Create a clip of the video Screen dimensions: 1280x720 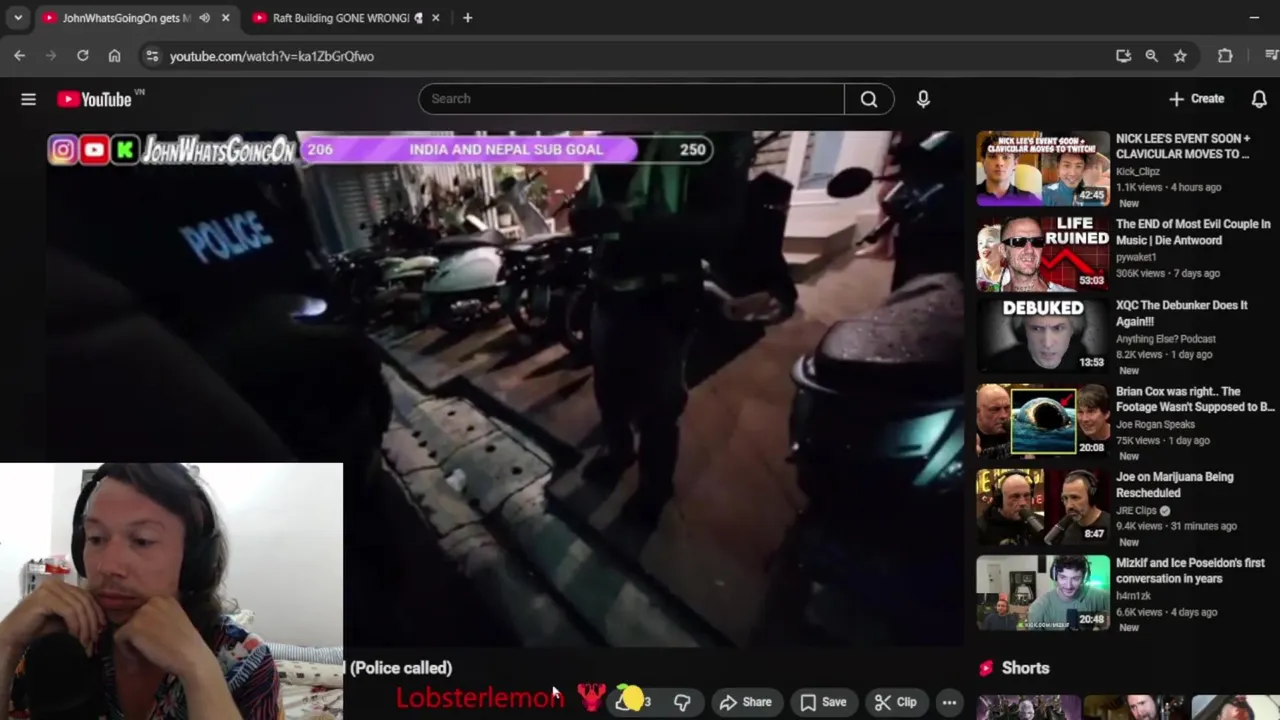click(x=895, y=702)
